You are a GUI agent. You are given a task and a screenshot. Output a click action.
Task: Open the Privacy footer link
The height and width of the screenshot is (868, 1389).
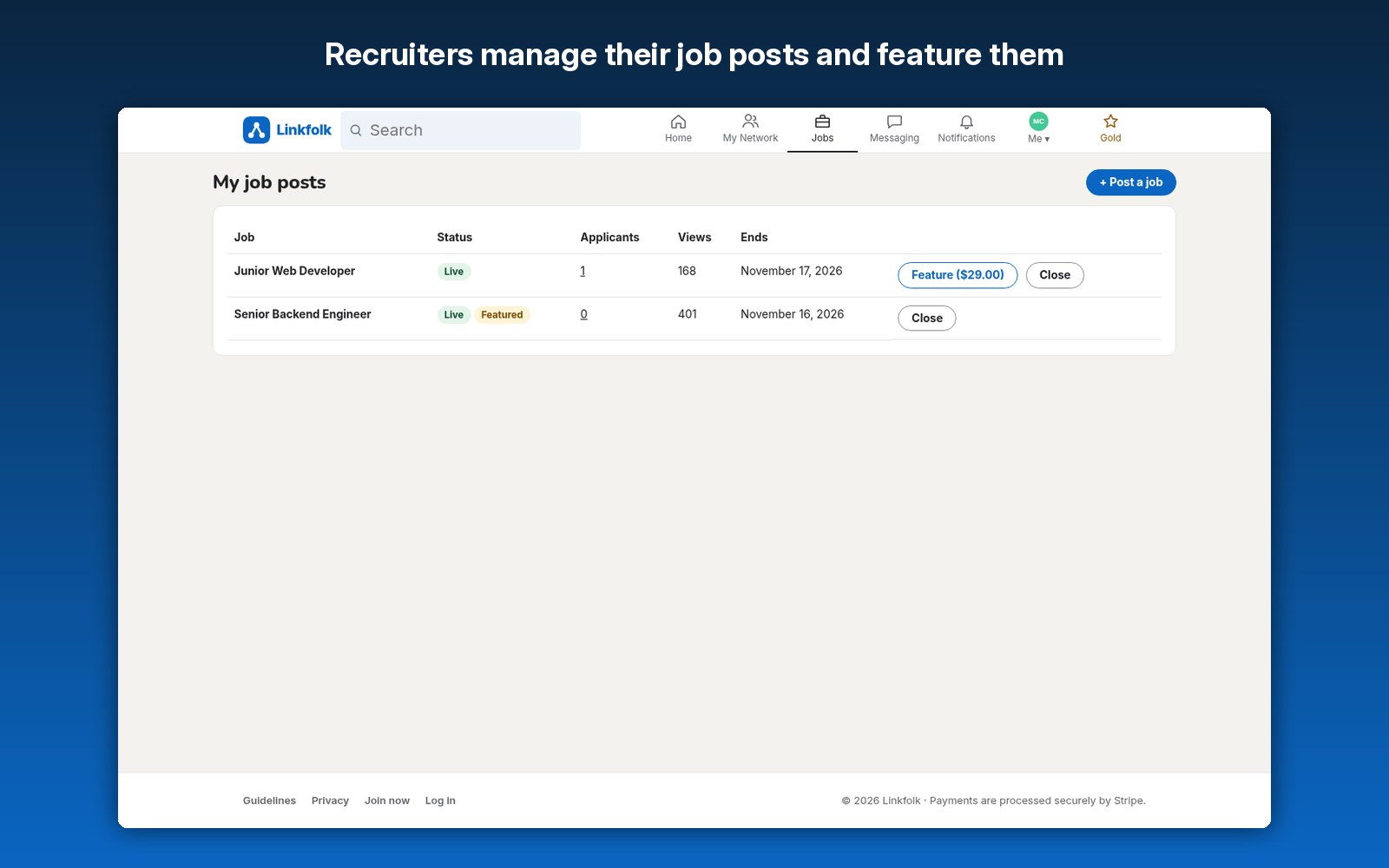click(330, 800)
